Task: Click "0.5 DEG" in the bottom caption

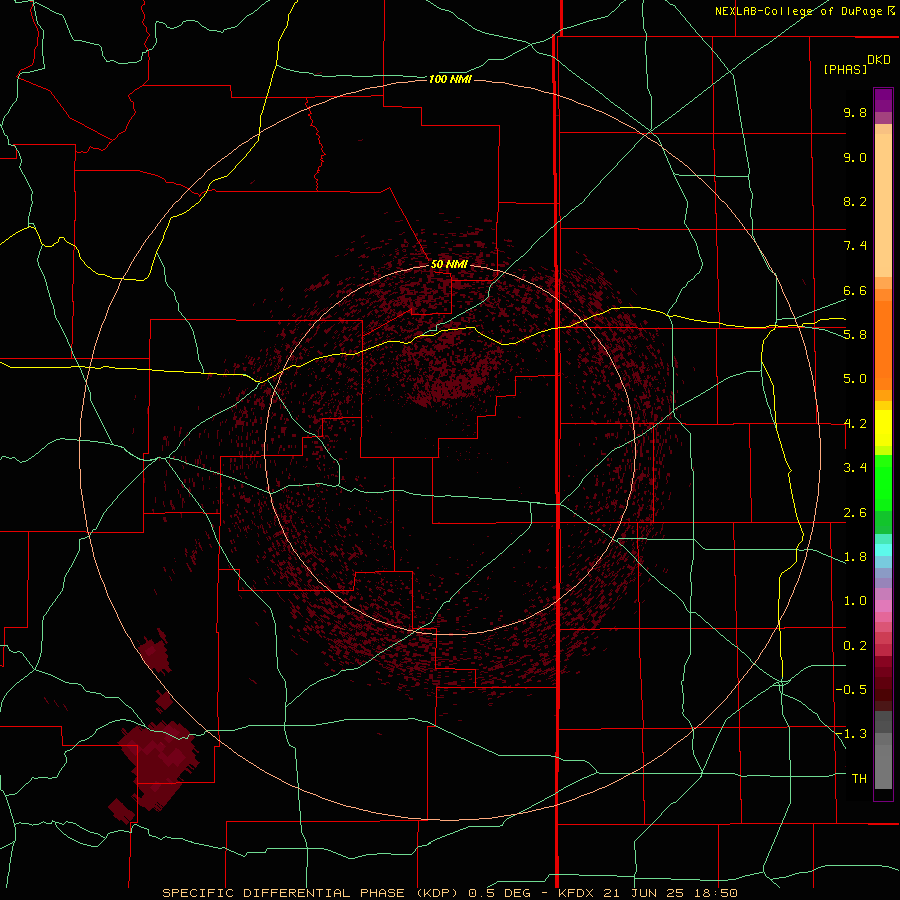Action: (499, 893)
